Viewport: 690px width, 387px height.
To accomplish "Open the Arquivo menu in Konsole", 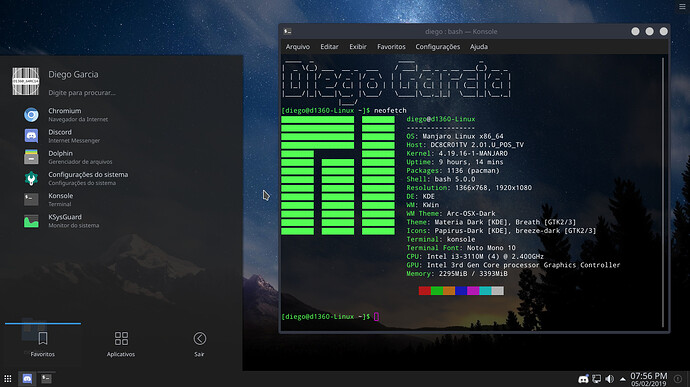I will tap(298, 47).
